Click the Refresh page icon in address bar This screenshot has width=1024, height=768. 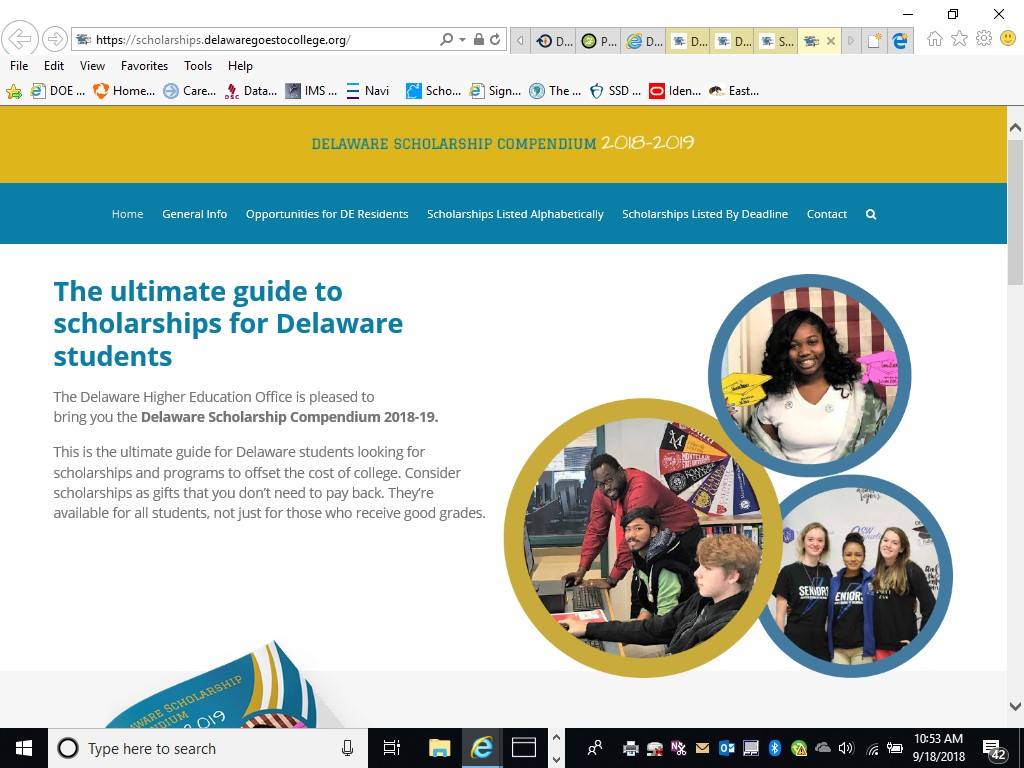click(x=495, y=40)
